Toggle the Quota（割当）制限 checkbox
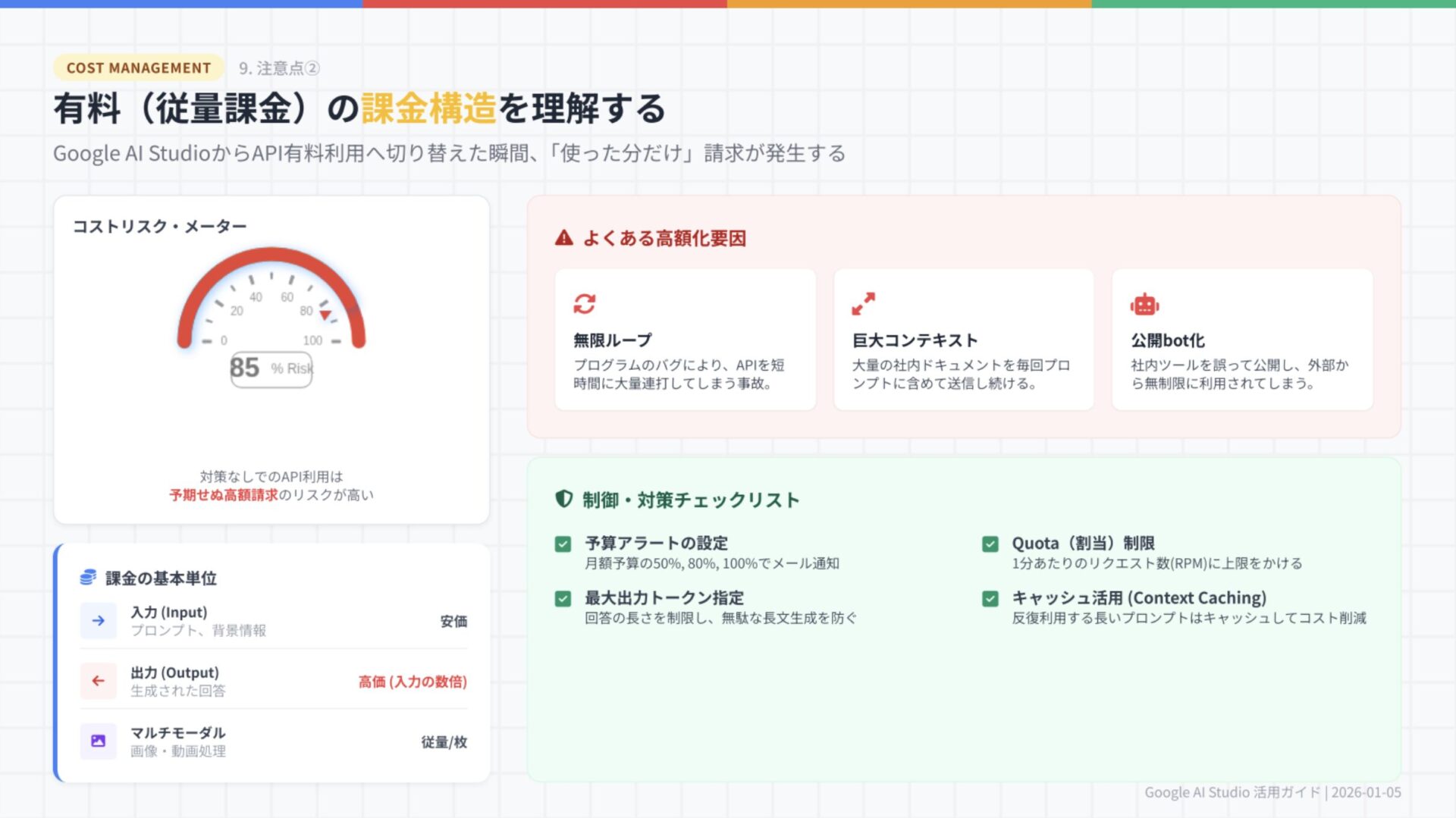Screen dimensions: 1456x818 tap(990, 544)
